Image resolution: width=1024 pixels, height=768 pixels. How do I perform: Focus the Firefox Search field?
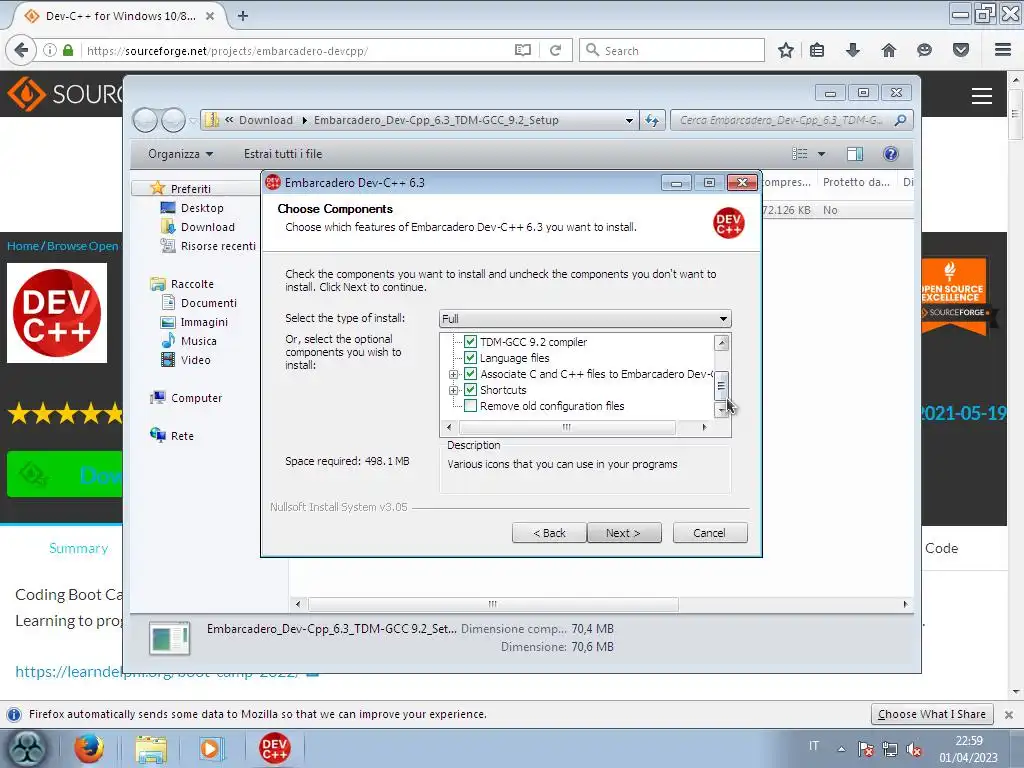[x=671, y=50]
